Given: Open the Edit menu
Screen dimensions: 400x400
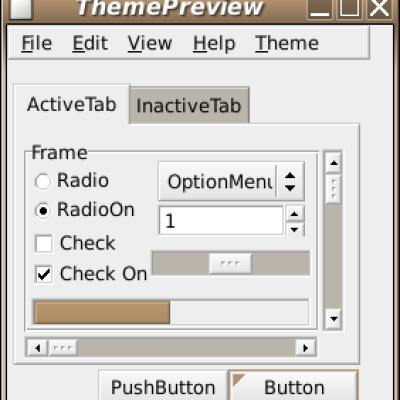Looking at the screenshot, I should (x=90, y=43).
